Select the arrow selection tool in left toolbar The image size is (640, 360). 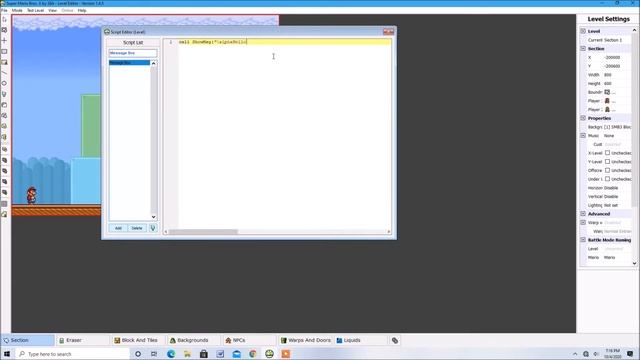(4, 20)
